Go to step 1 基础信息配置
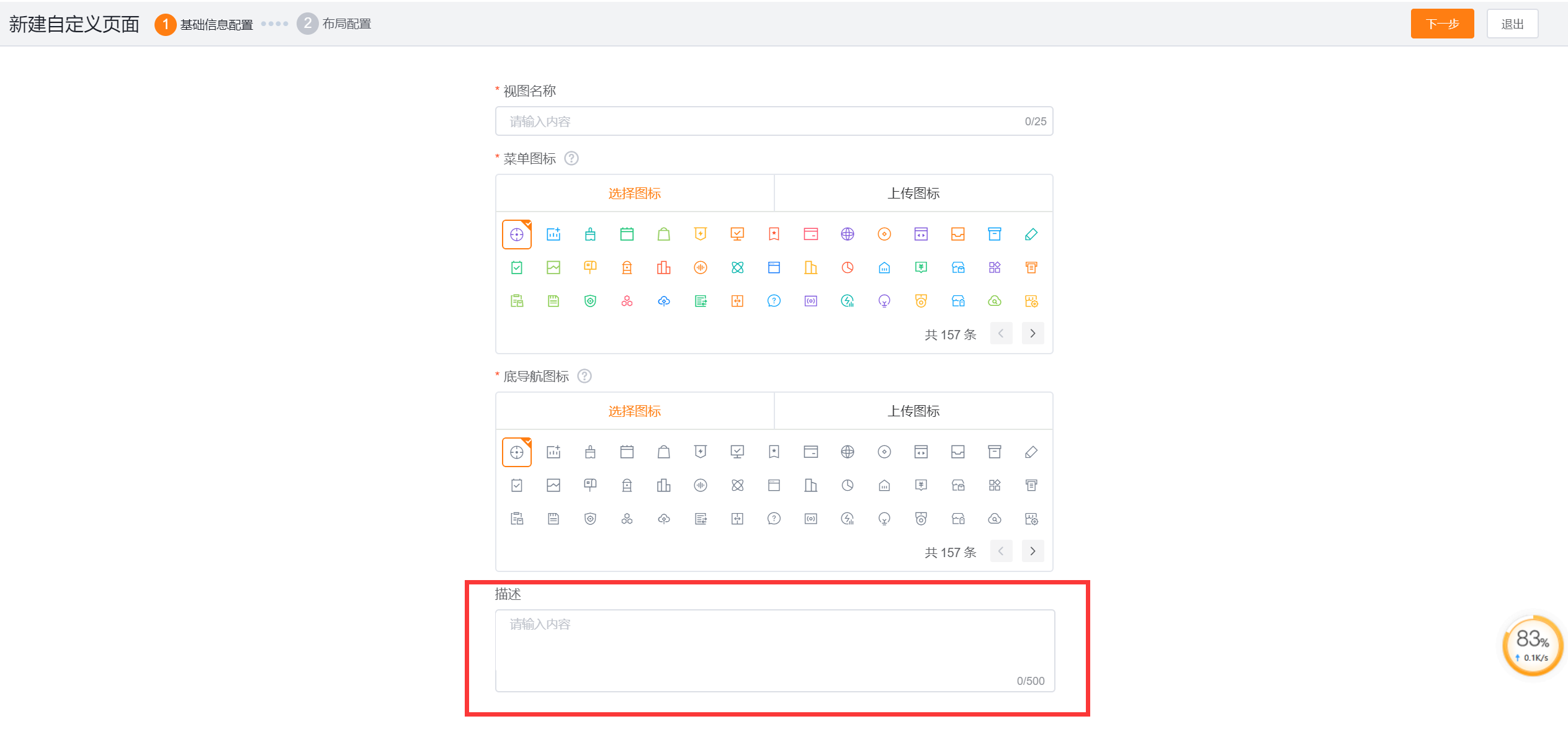The image size is (1568, 742). click(204, 24)
